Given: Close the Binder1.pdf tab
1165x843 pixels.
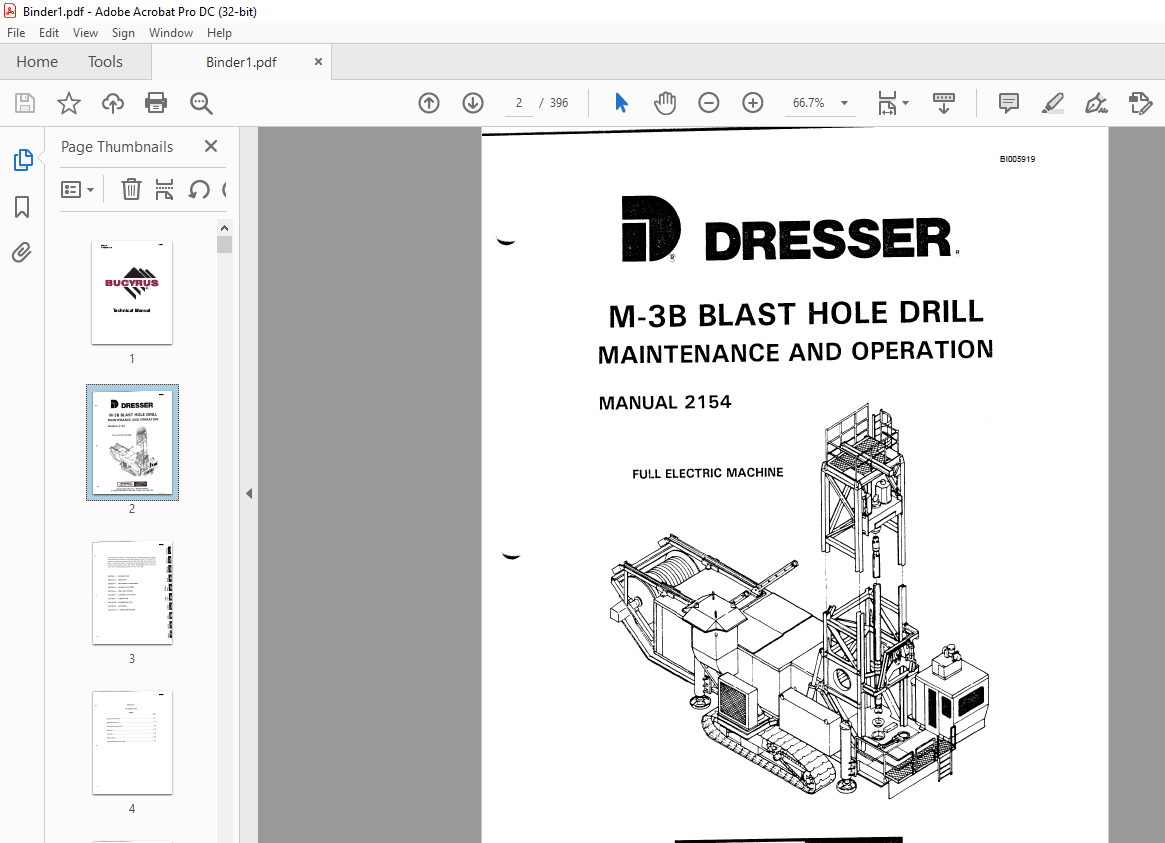Looking at the screenshot, I should 318,62.
